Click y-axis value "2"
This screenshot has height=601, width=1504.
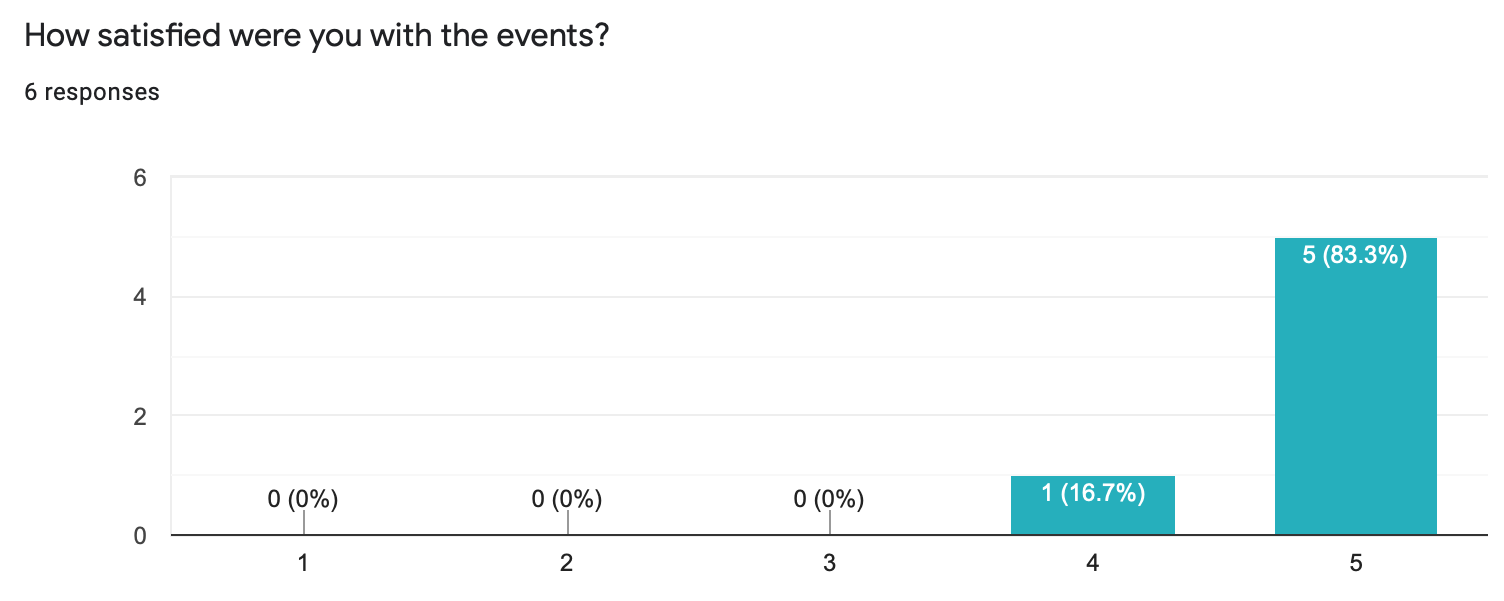point(140,416)
